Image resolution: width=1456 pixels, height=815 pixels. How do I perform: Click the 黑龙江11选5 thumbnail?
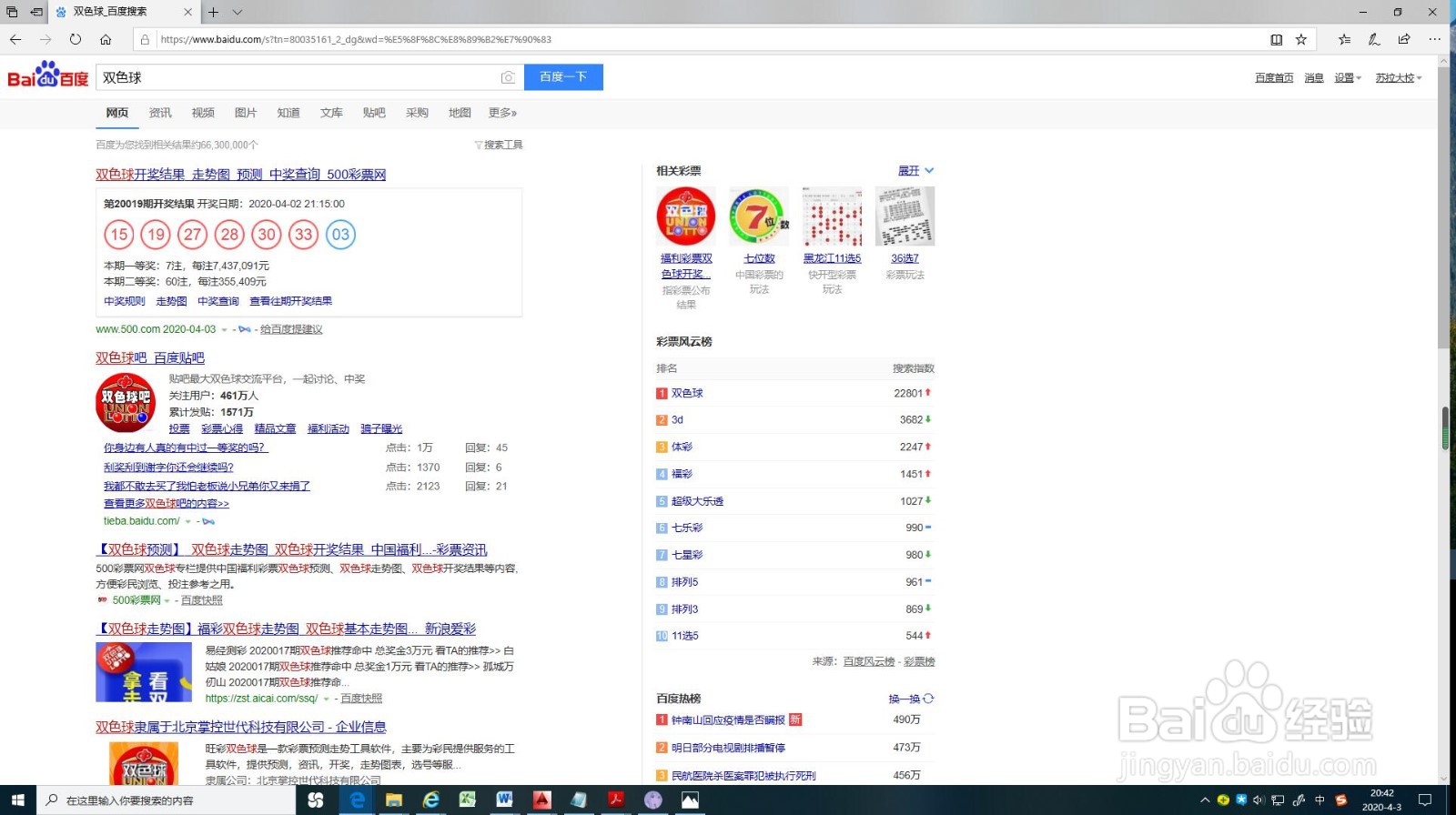(x=832, y=216)
